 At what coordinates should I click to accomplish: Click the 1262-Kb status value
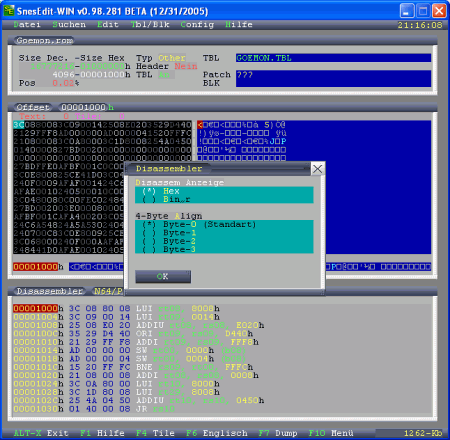click(x=423, y=433)
